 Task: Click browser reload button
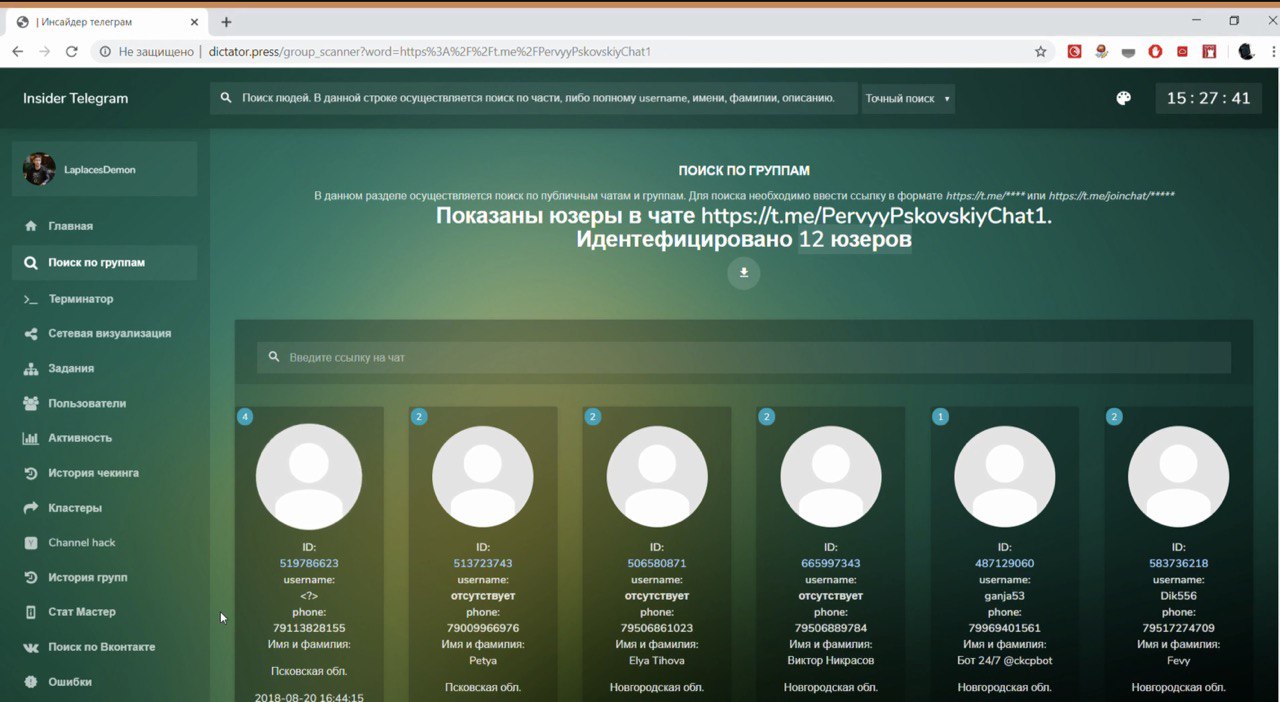(x=71, y=51)
